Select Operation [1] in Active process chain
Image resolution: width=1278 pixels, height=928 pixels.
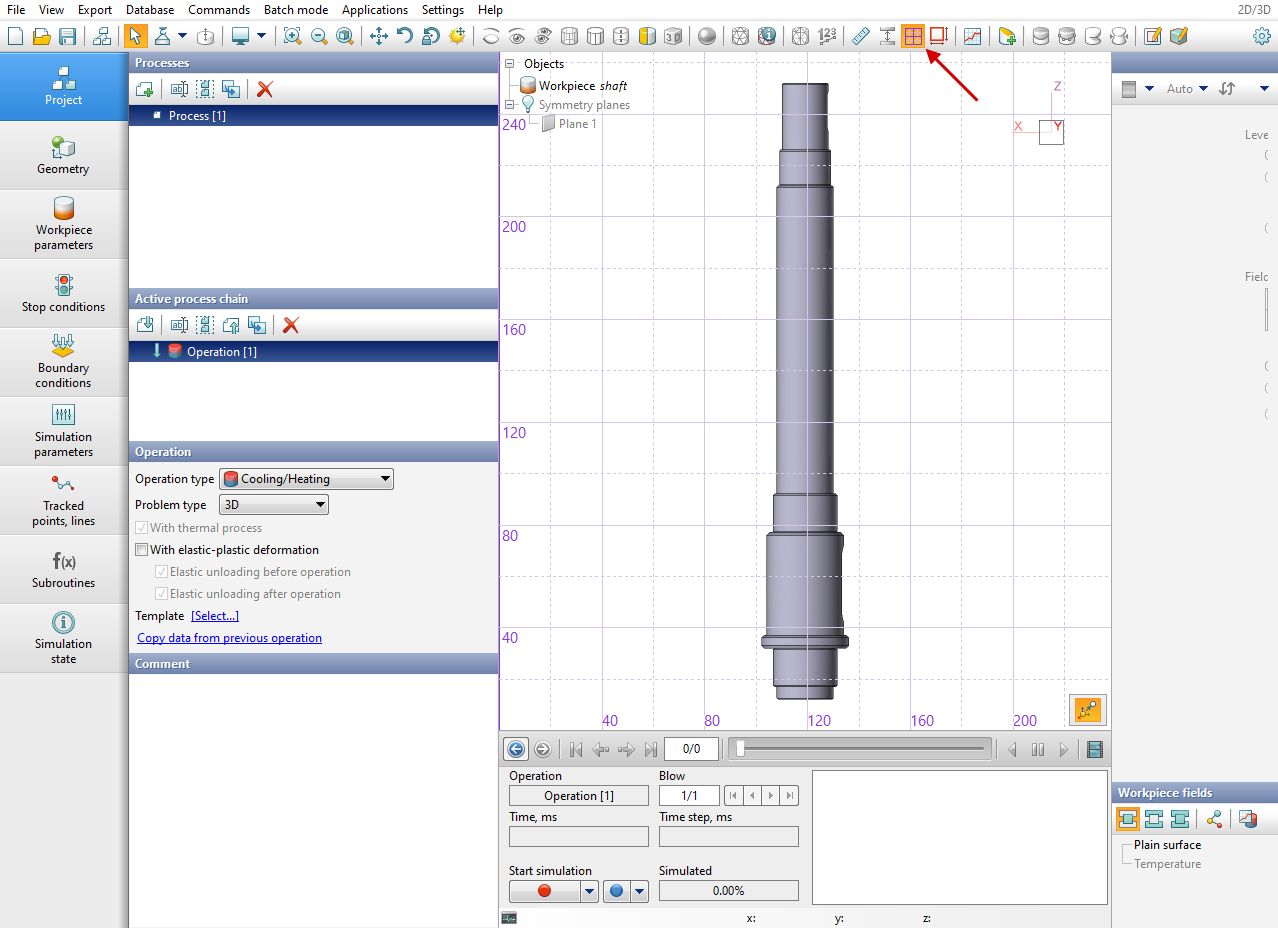(x=221, y=352)
